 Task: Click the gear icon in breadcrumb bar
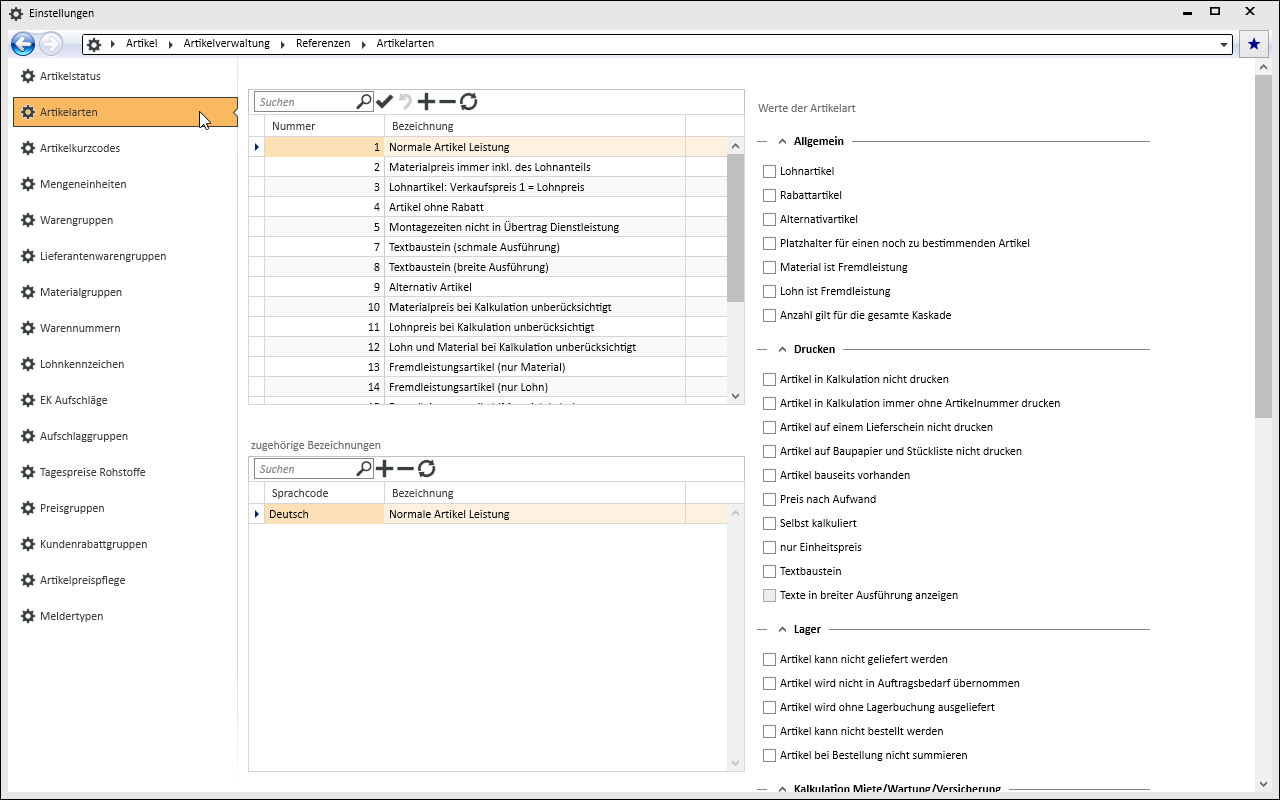coord(94,44)
